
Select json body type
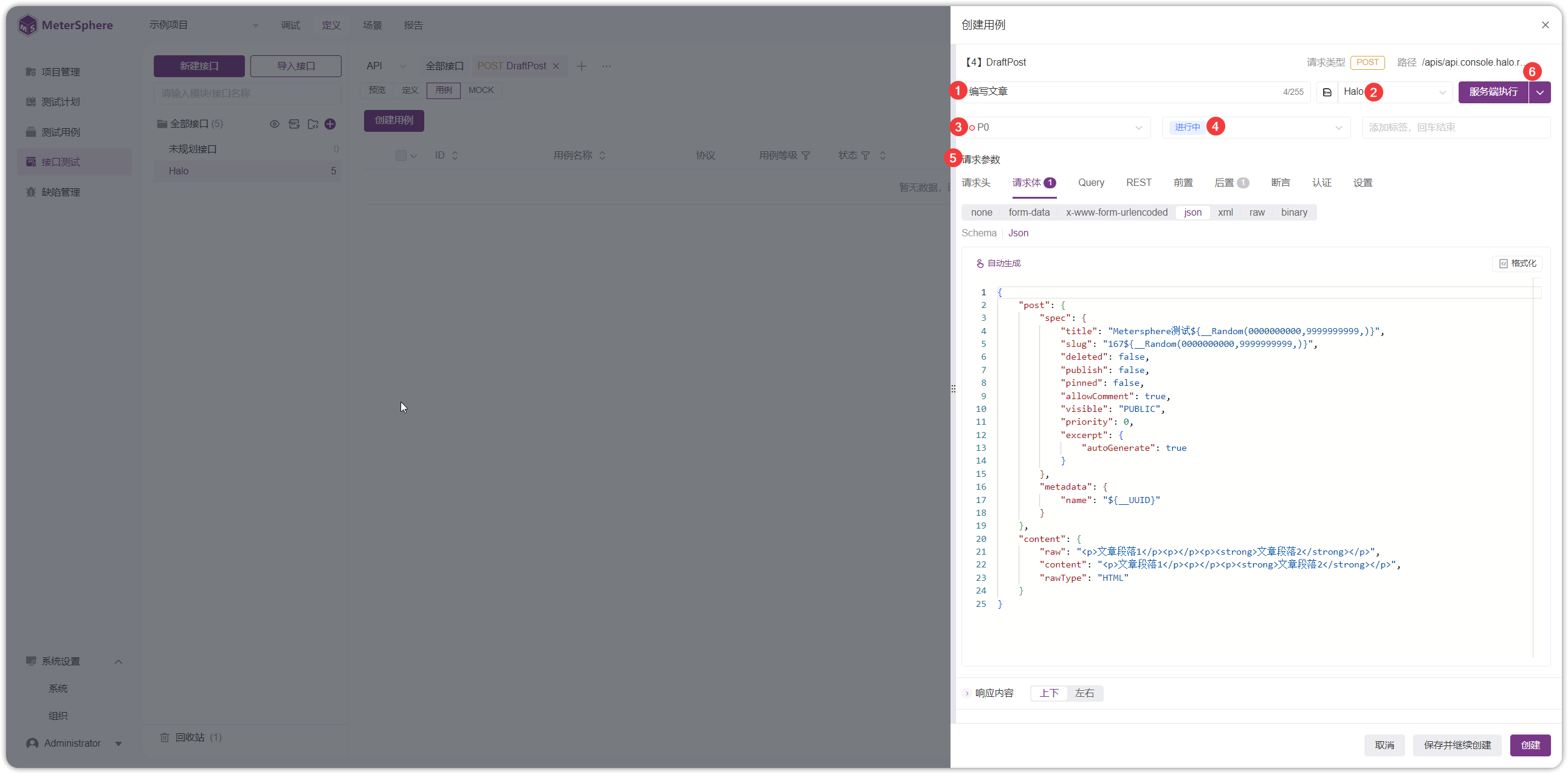pos(1192,212)
